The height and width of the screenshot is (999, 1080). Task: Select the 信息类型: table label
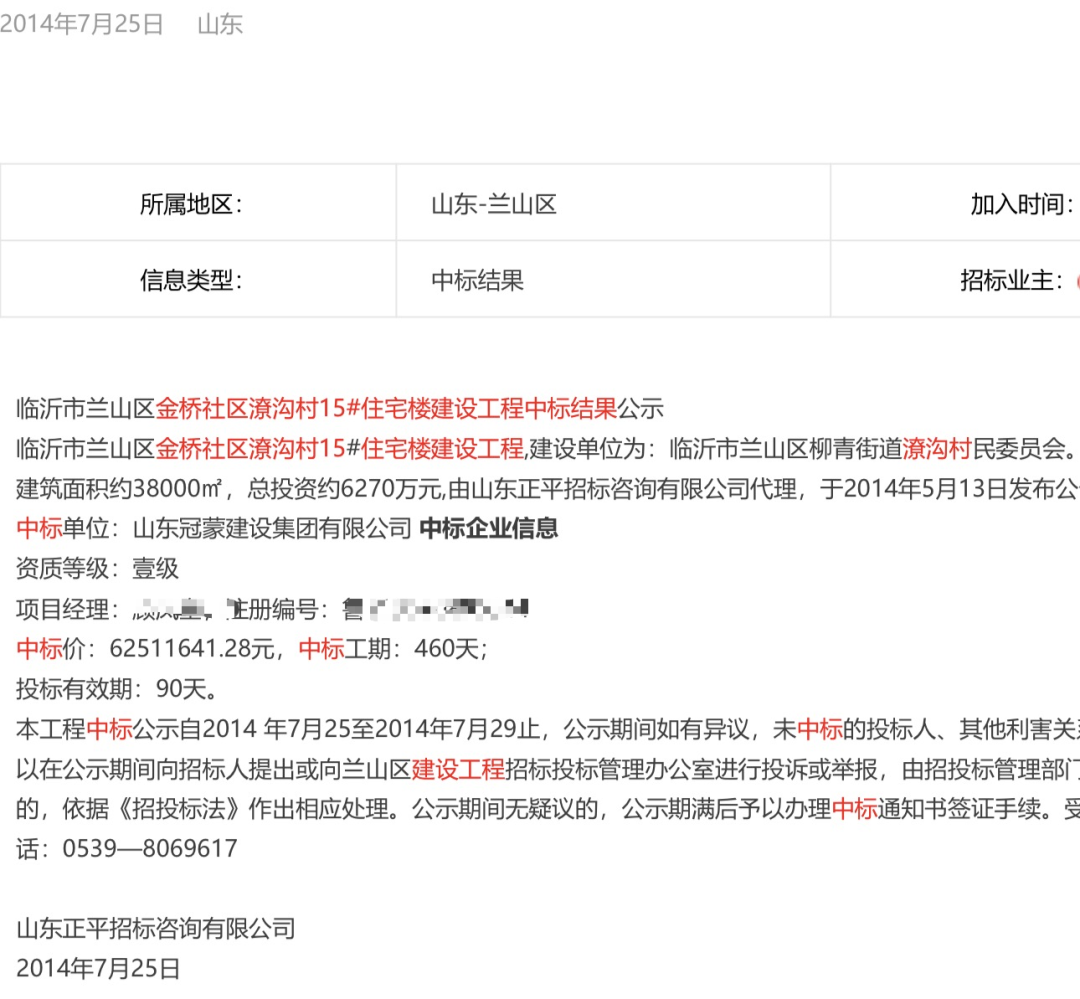click(x=191, y=280)
